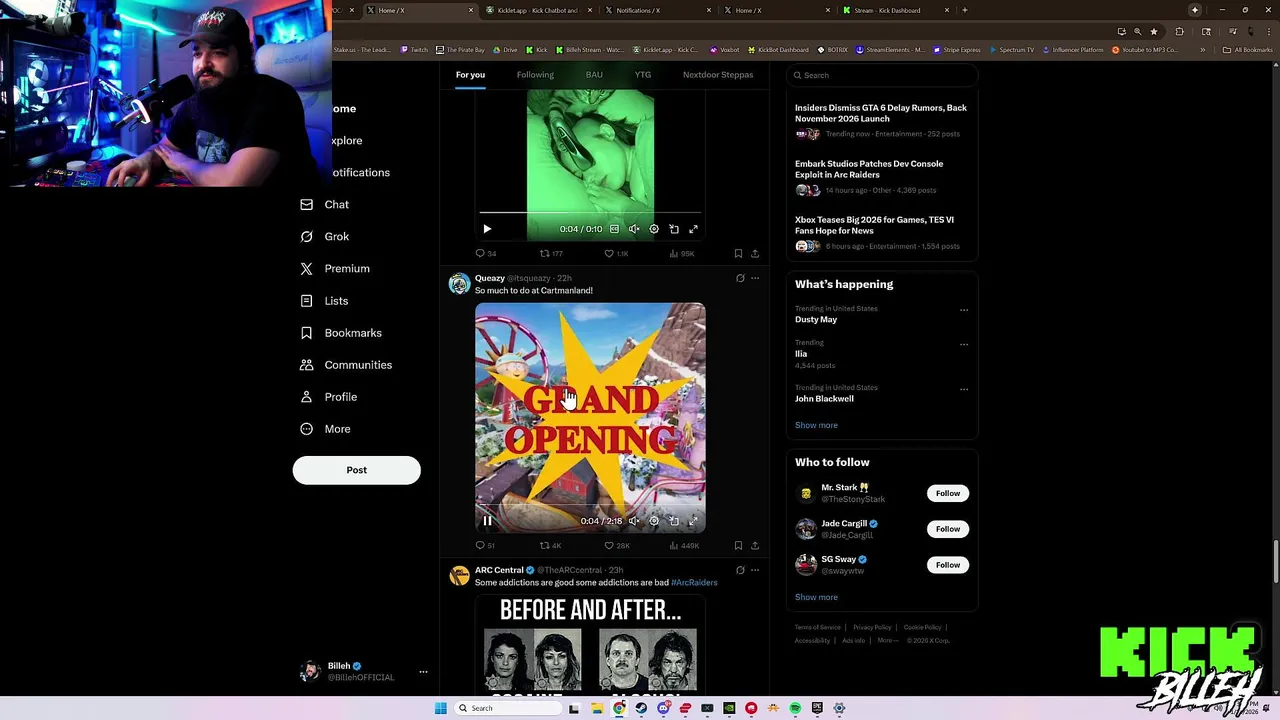
Task: Enter fullscreen on the Cartmanland video
Action: pyautogui.click(x=693, y=521)
